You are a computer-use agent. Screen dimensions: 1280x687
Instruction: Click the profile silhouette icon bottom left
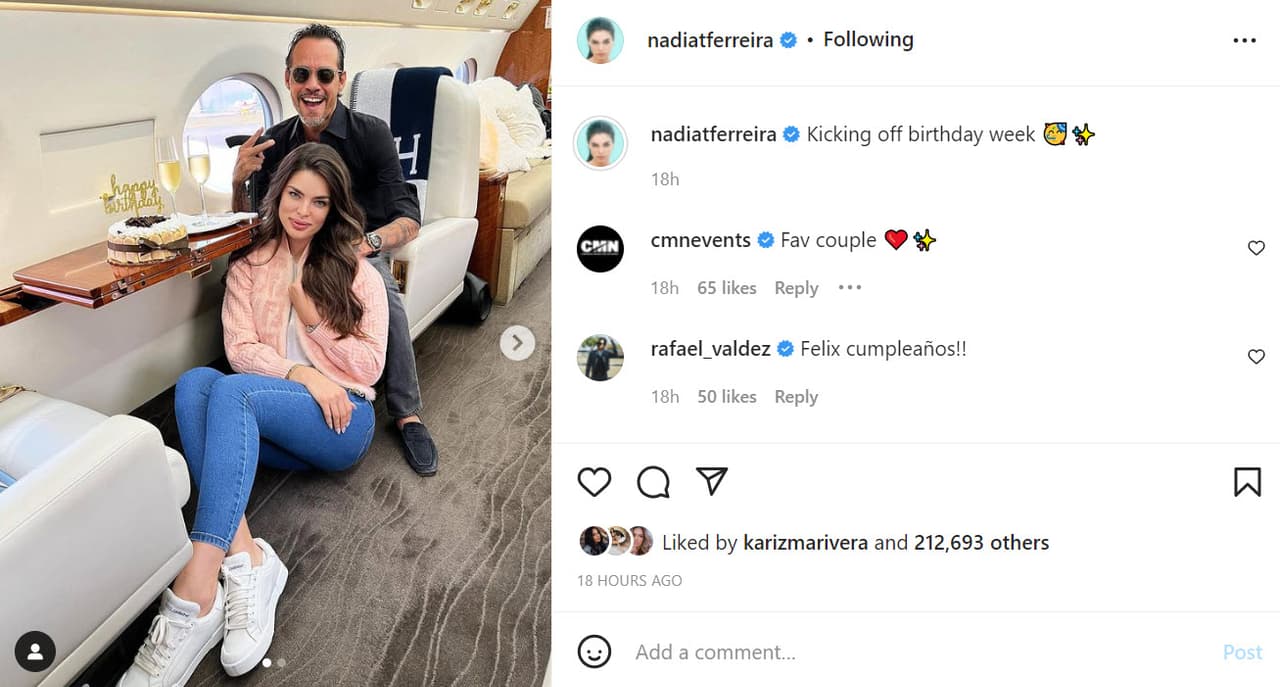click(x=35, y=651)
